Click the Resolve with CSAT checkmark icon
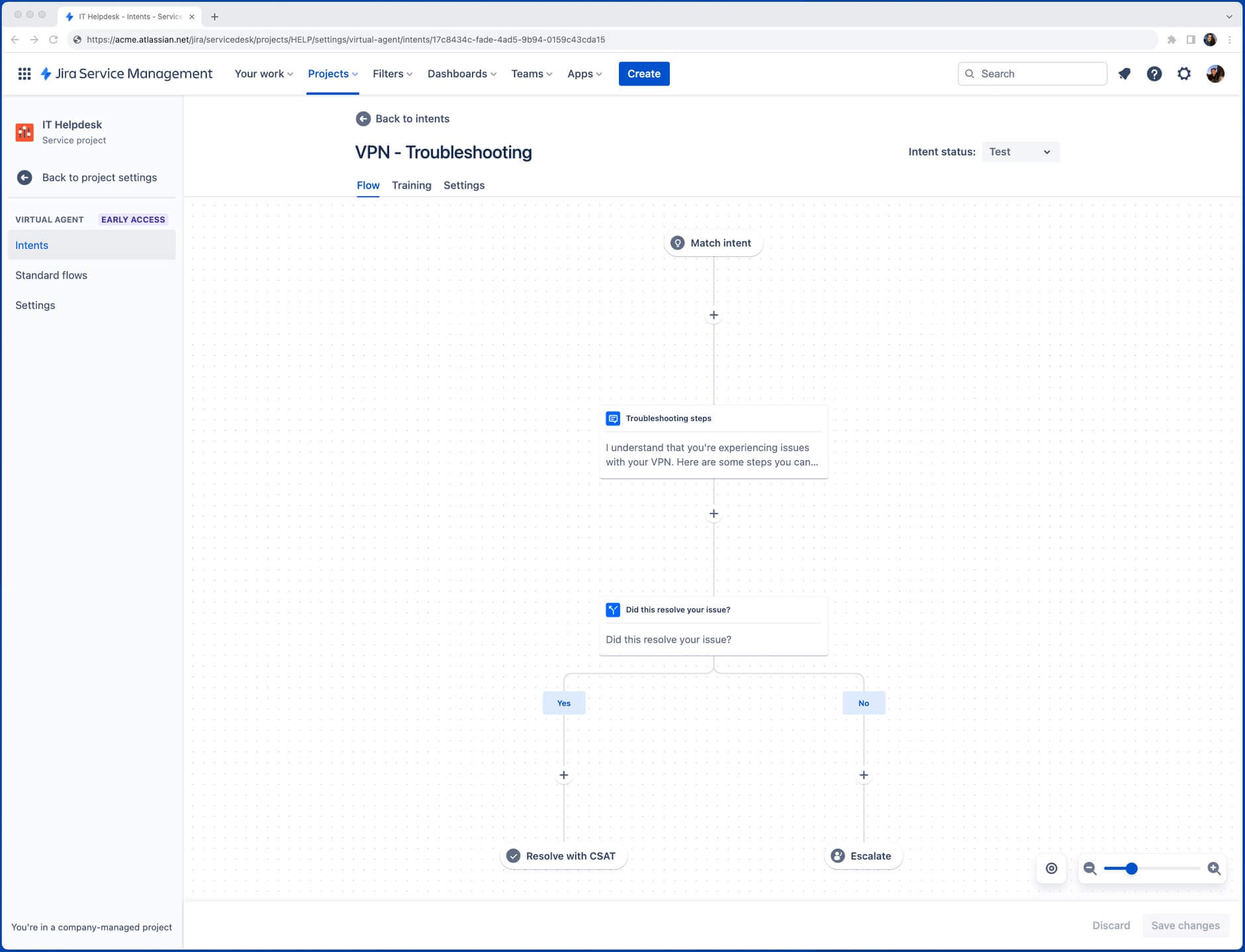1245x952 pixels. click(x=513, y=855)
